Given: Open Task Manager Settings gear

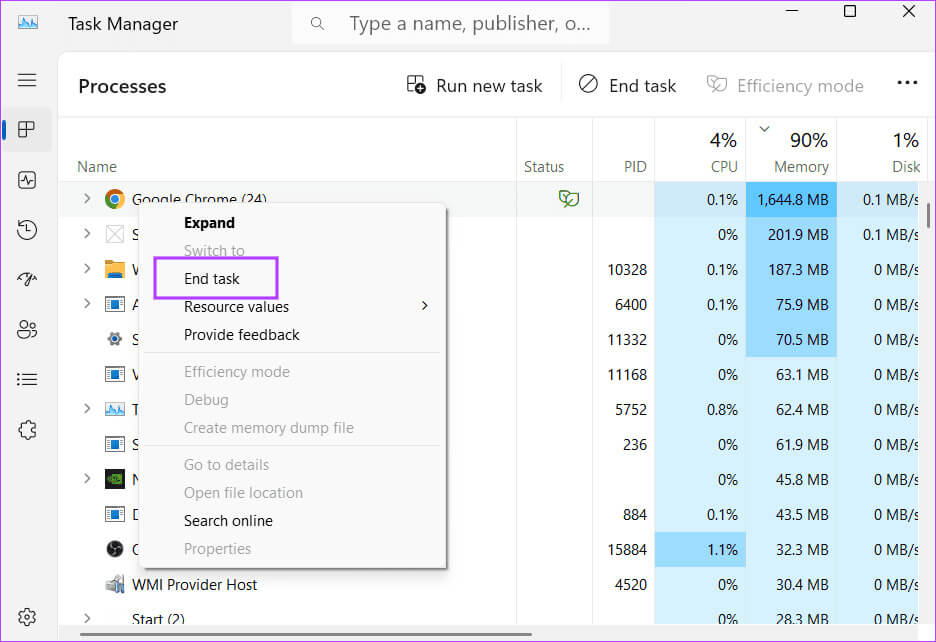Looking at the screenshot, I should tap(27, 617).
